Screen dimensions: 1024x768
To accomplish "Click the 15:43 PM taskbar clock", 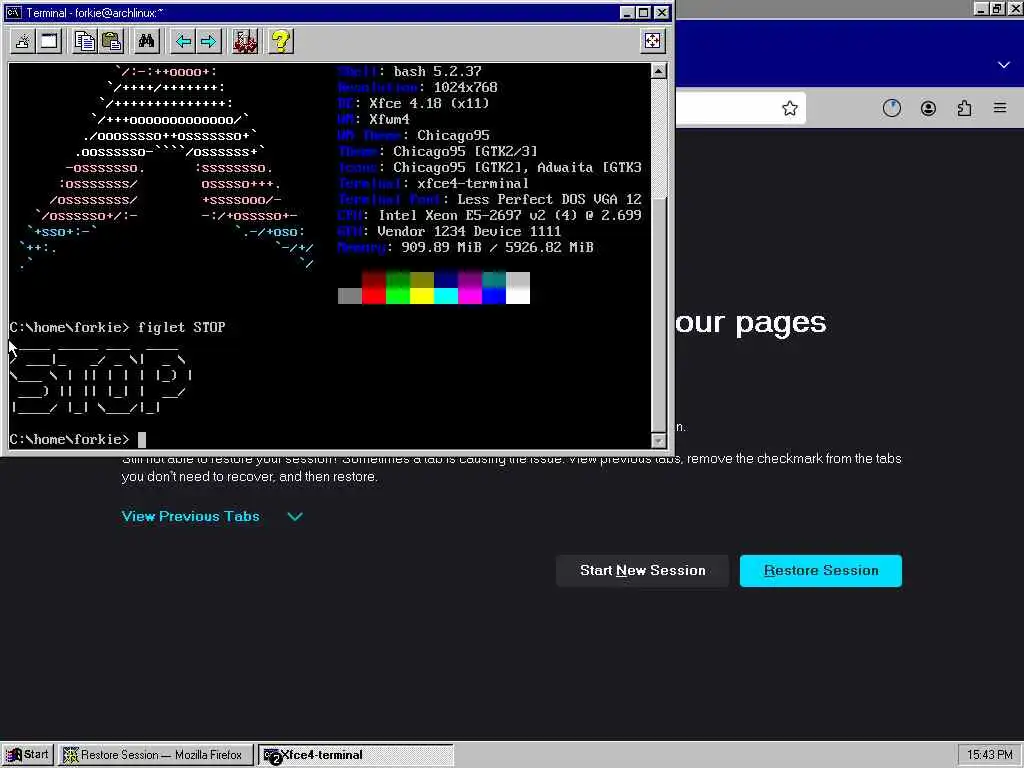I will click(989, 755).
